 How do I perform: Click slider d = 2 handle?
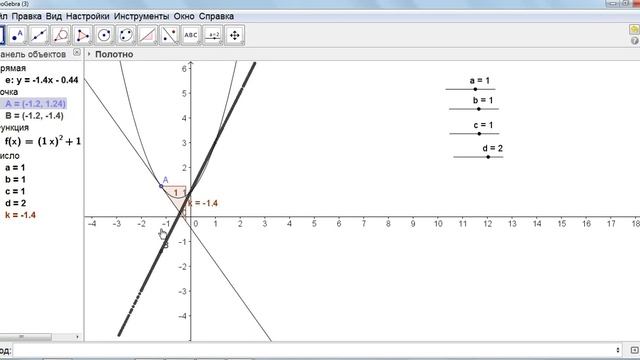pos(488,157)
